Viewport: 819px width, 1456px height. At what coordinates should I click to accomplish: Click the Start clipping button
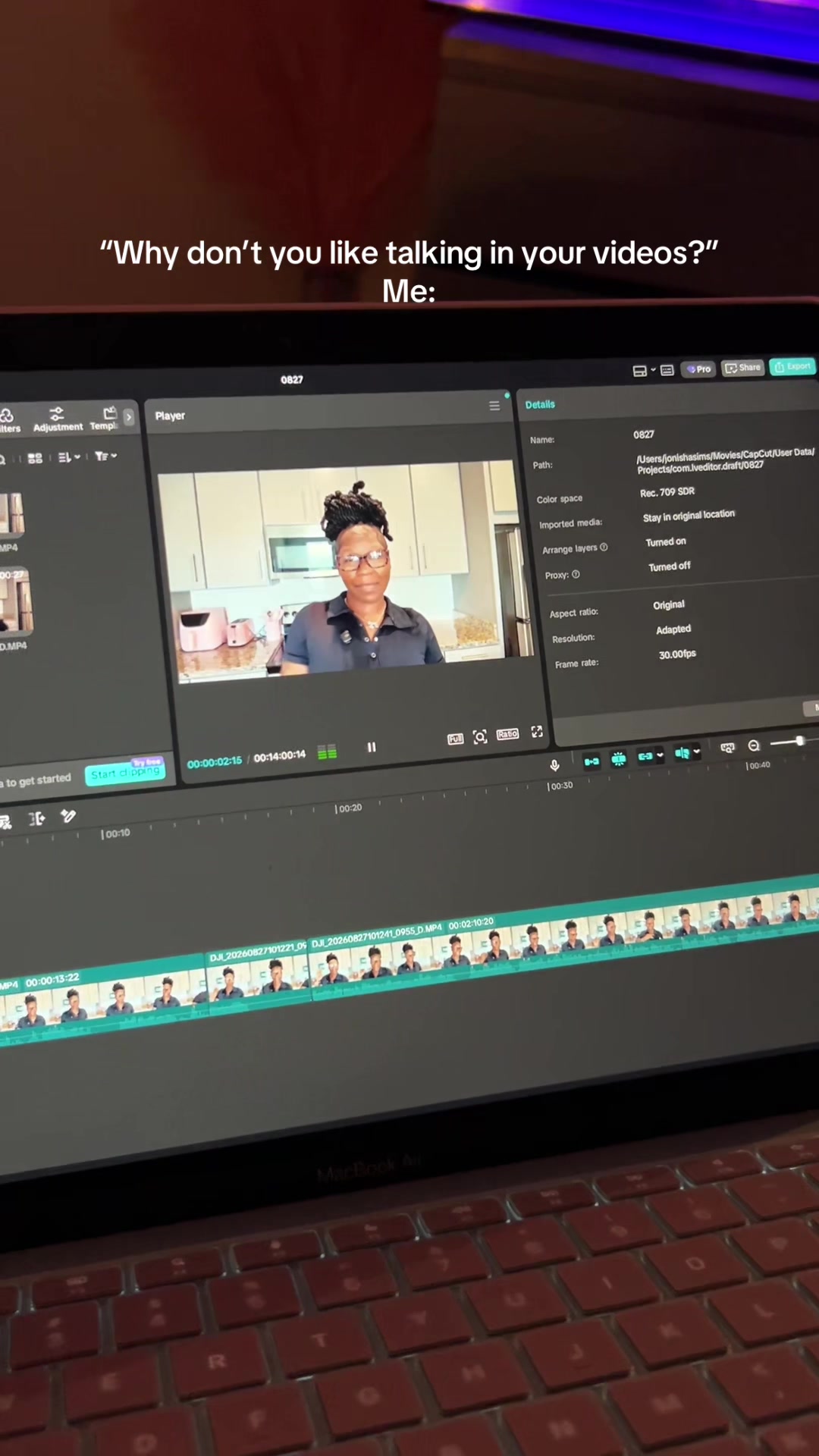click(125, 773)
